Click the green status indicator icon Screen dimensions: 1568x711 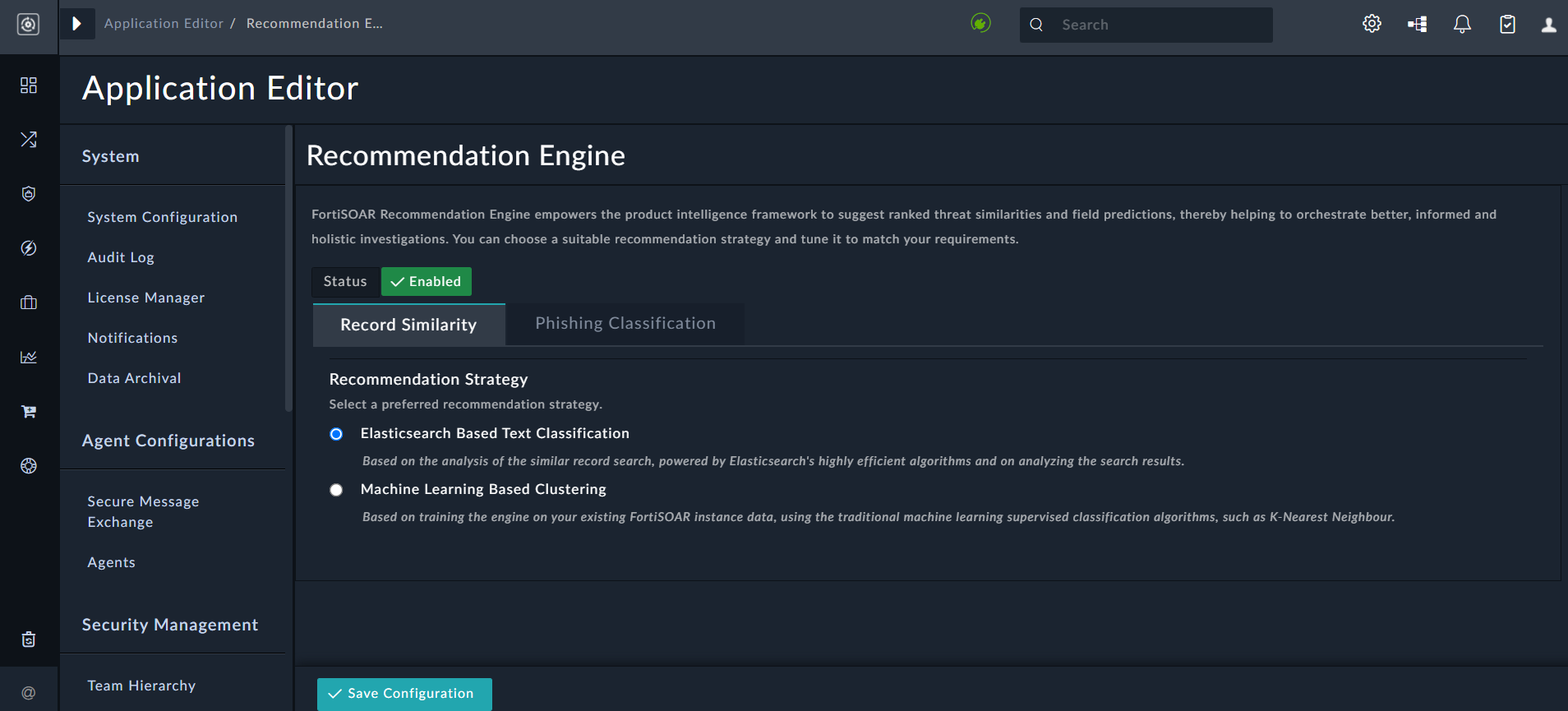980,23
